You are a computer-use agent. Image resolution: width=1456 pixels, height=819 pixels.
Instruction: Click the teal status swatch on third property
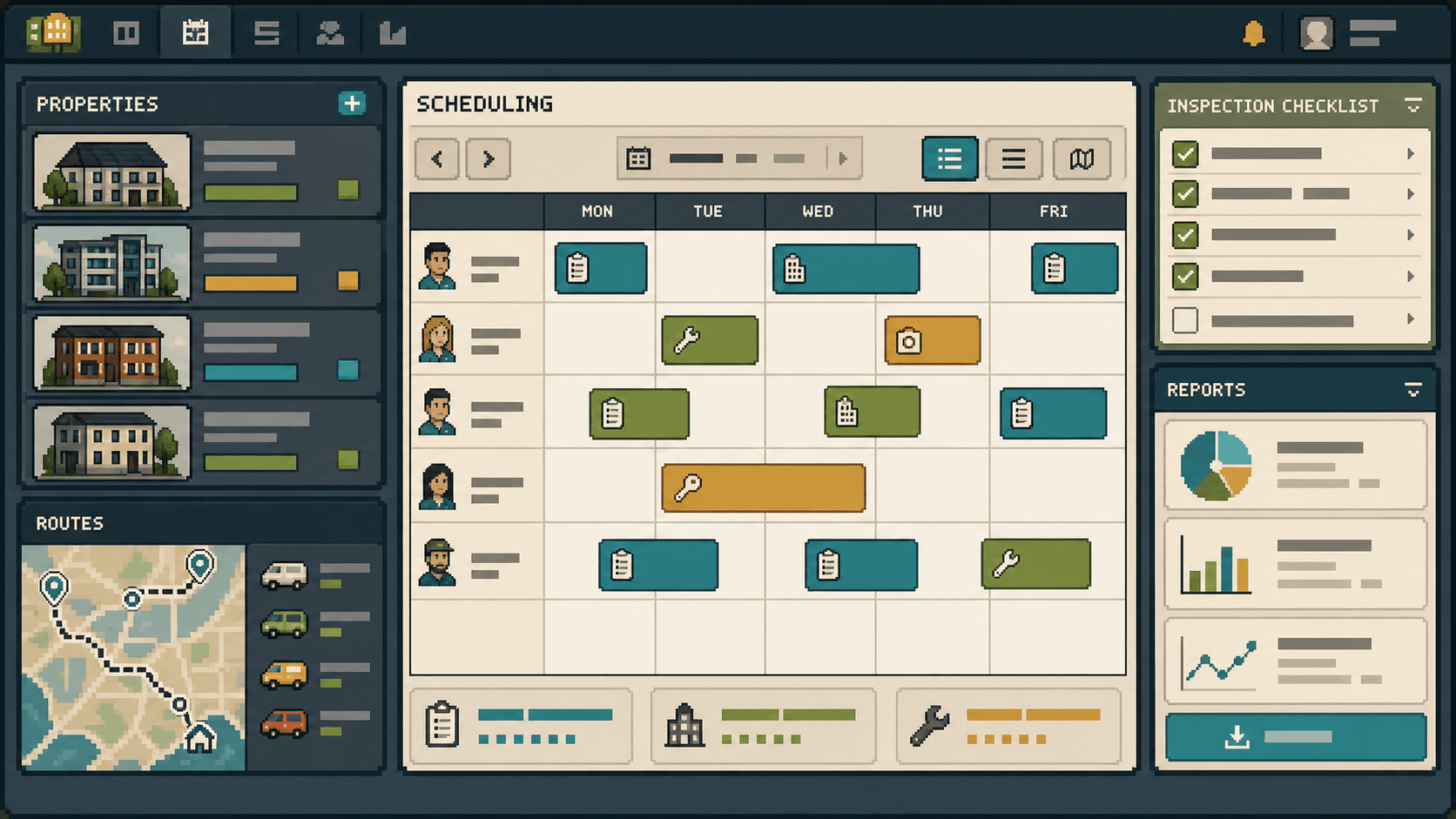click(348, 370)
